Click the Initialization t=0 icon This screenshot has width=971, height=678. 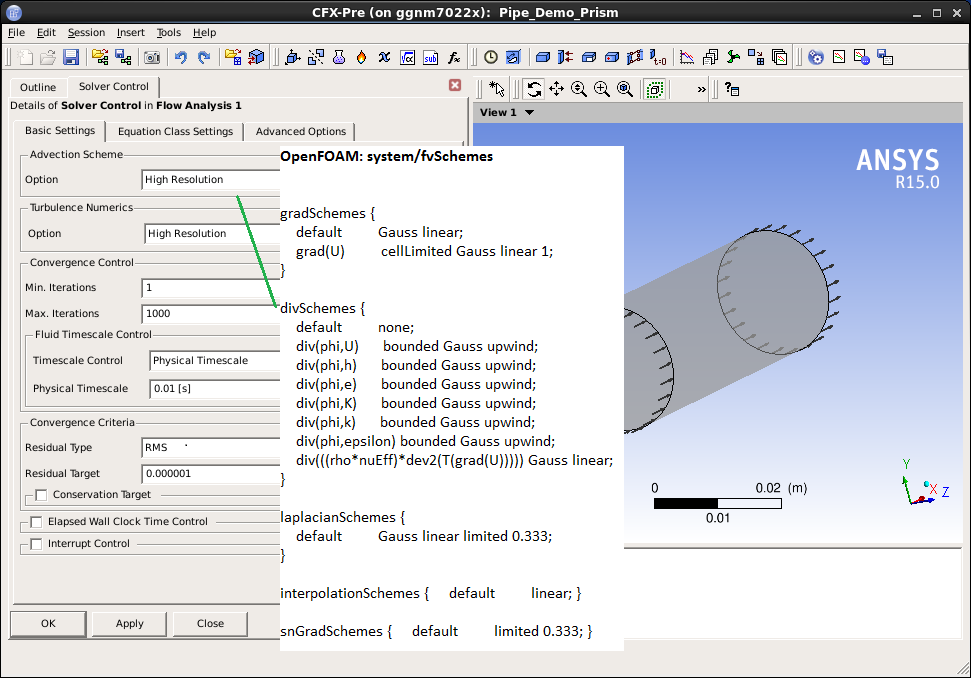[x=658, y=58]
